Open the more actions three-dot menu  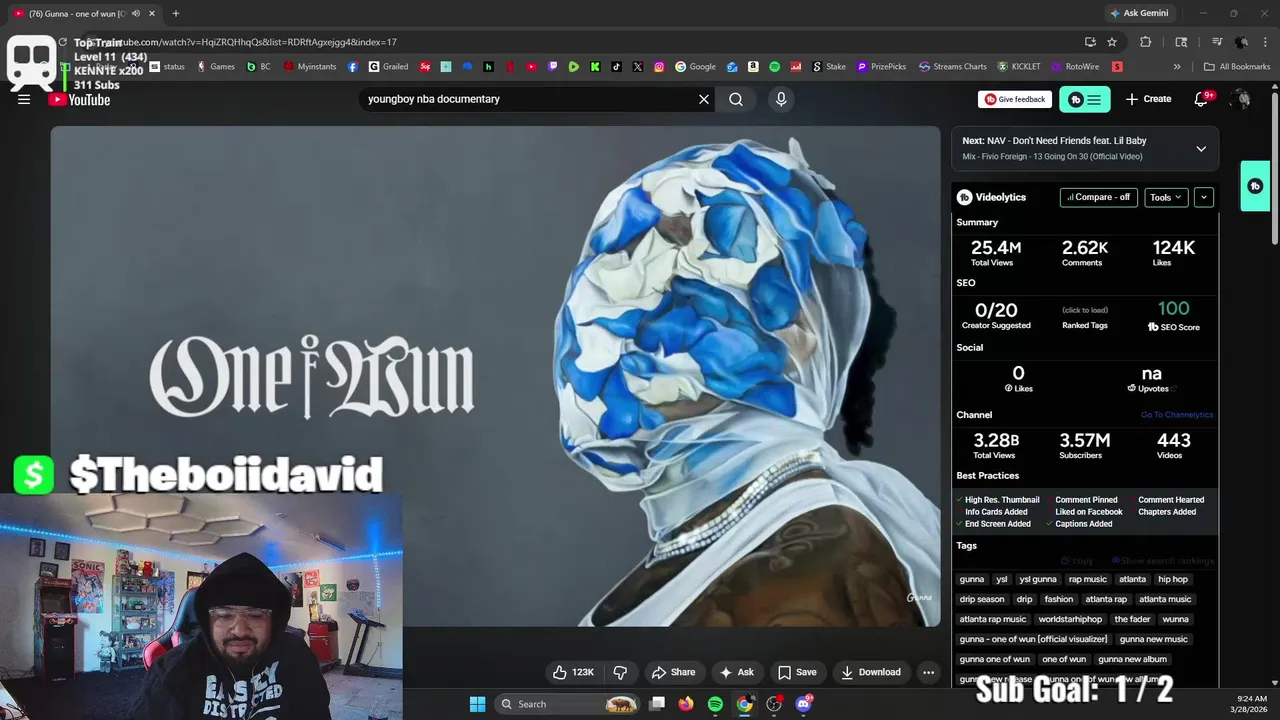[x=928, y=672]
